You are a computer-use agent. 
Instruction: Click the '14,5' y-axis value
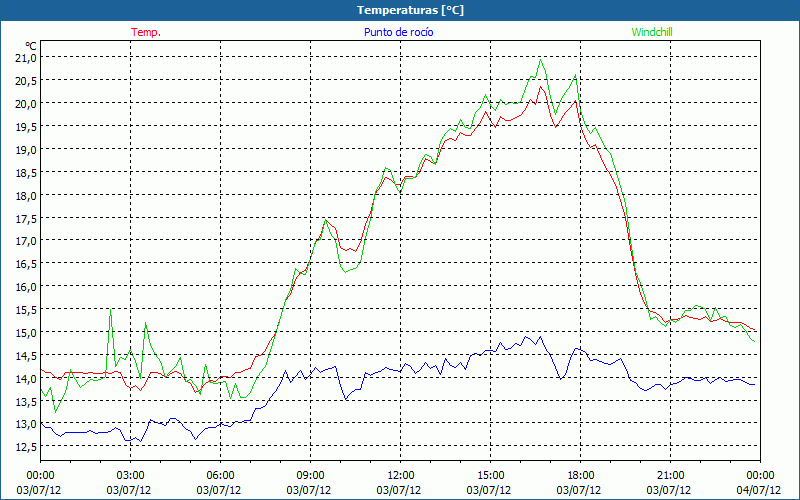[x=26, y=356]
